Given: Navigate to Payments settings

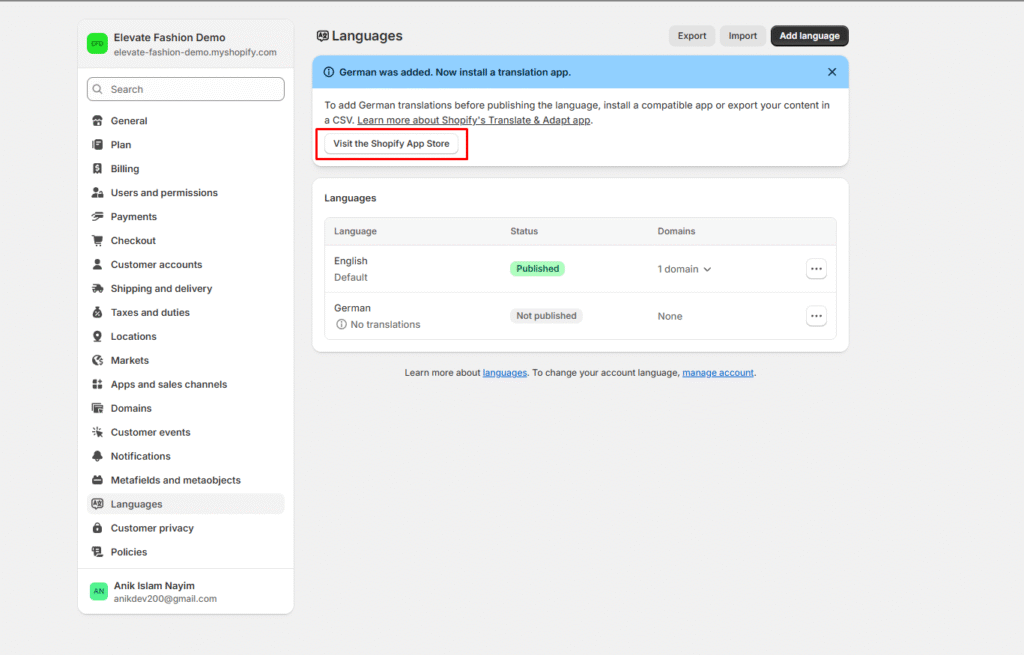Looking at the screenshot, I should [x=185, y=216].
